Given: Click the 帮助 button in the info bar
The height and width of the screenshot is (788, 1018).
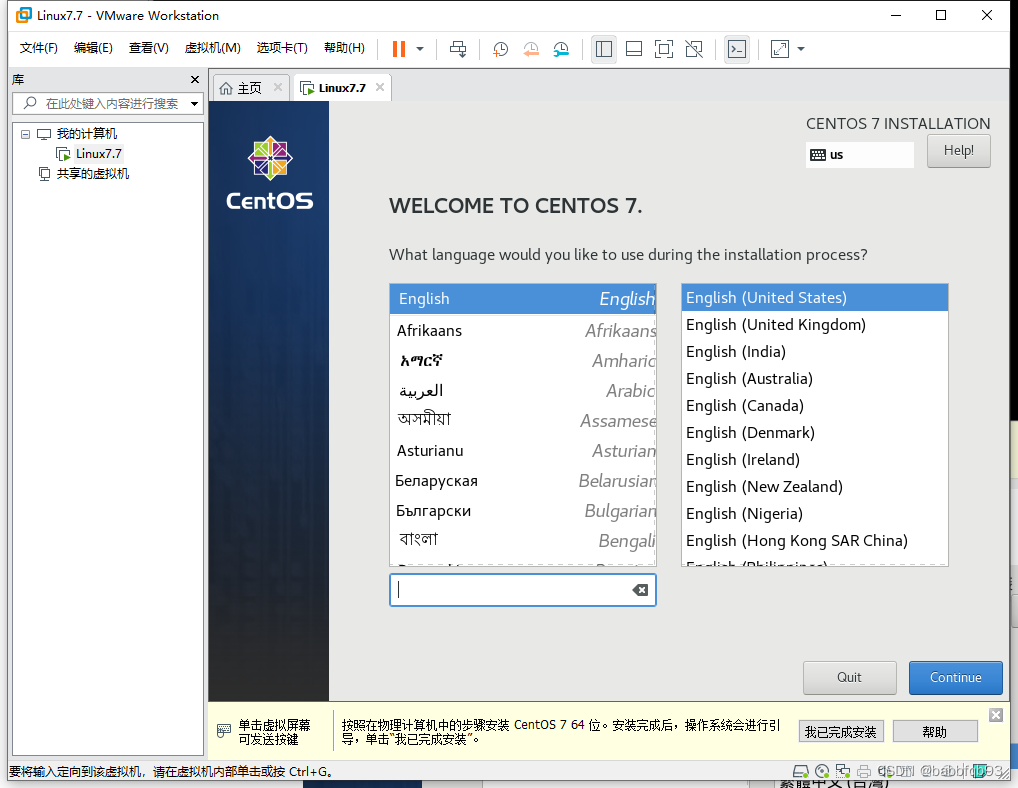Looking at the screenshot, I should point(935,732).
